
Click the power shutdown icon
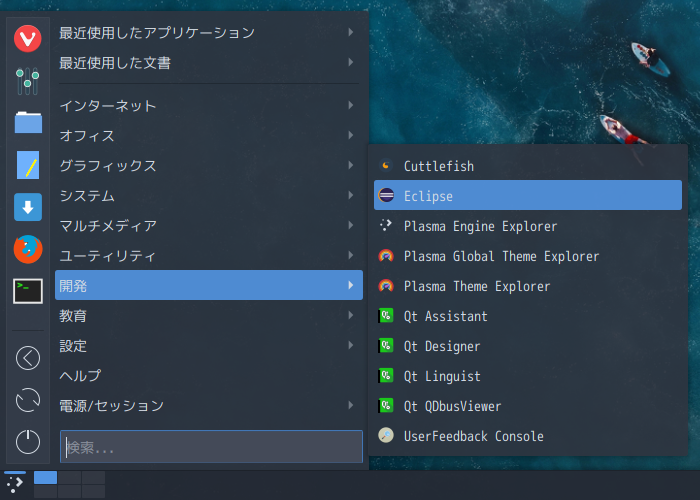tap(28, 442)
